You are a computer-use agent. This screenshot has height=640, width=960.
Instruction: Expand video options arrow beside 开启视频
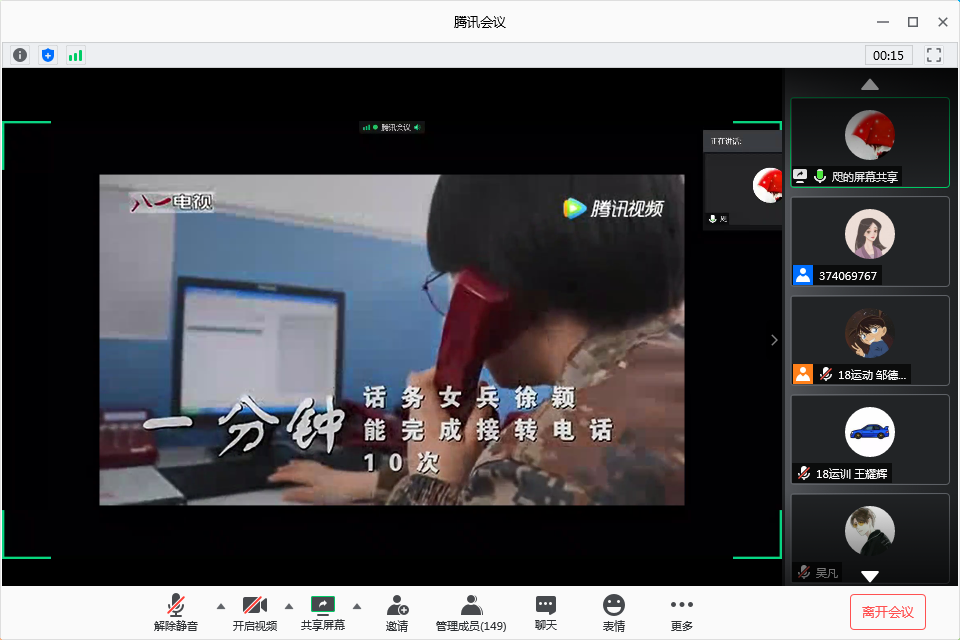[x=289, y=606]
